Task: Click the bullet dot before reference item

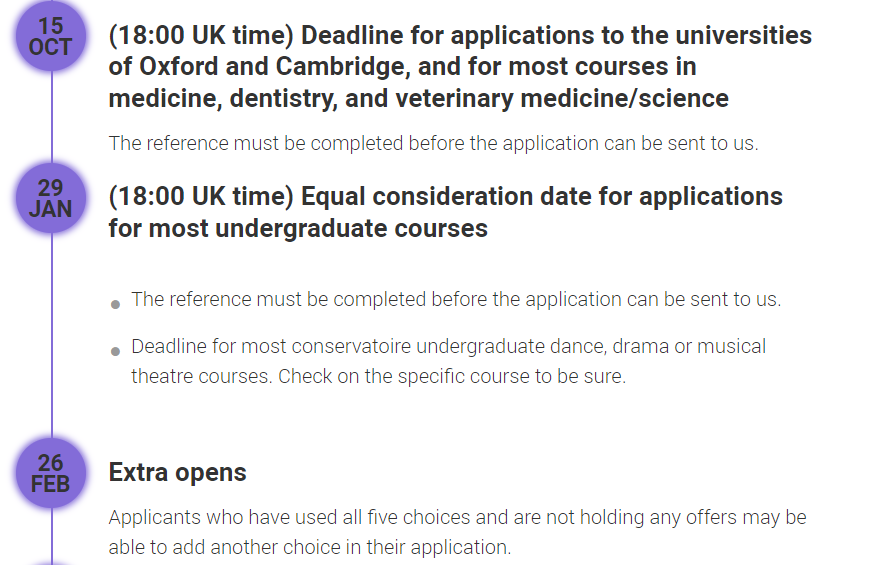Action: coord(116,303)
